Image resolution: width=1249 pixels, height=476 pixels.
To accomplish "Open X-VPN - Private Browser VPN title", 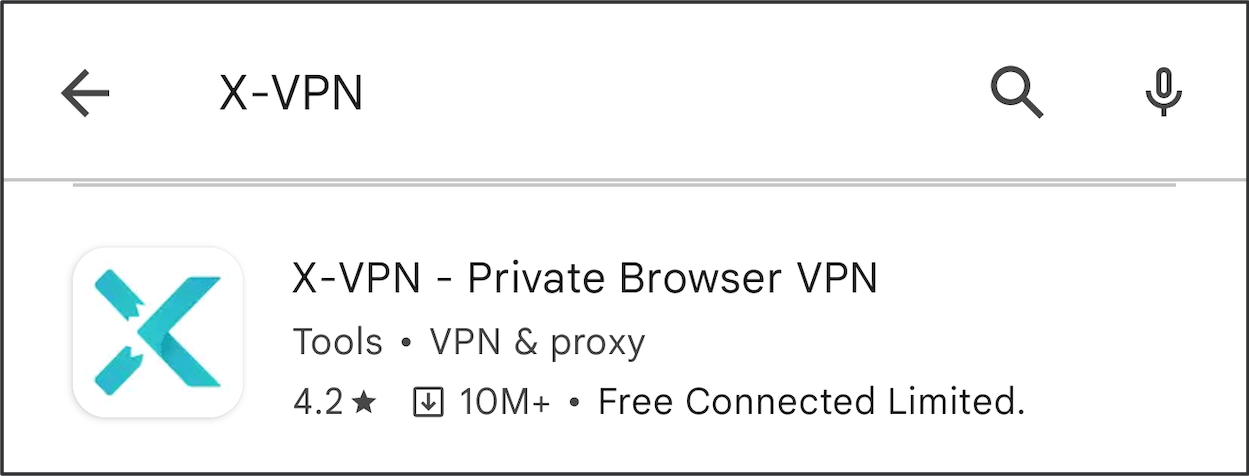I will [585, 279].
